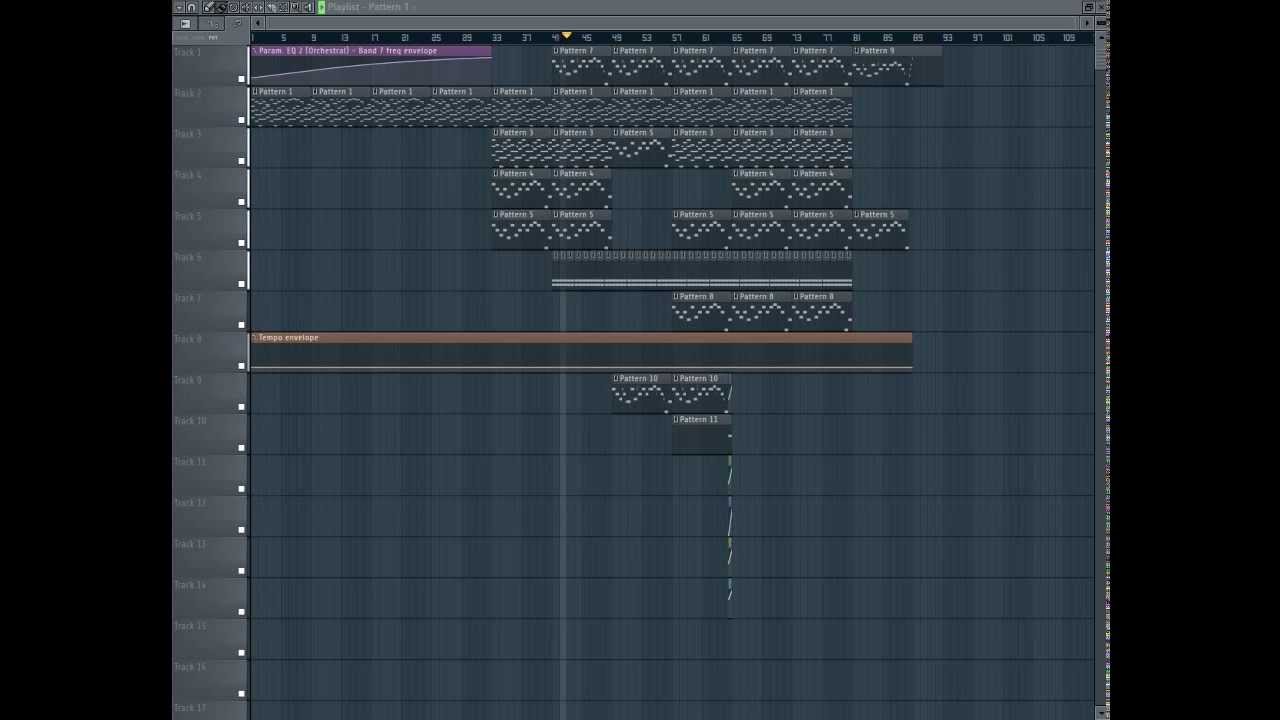Mute Track 16 with its square toggle
This screenshot has height=720, width=1280.
(x=241, y=694)
